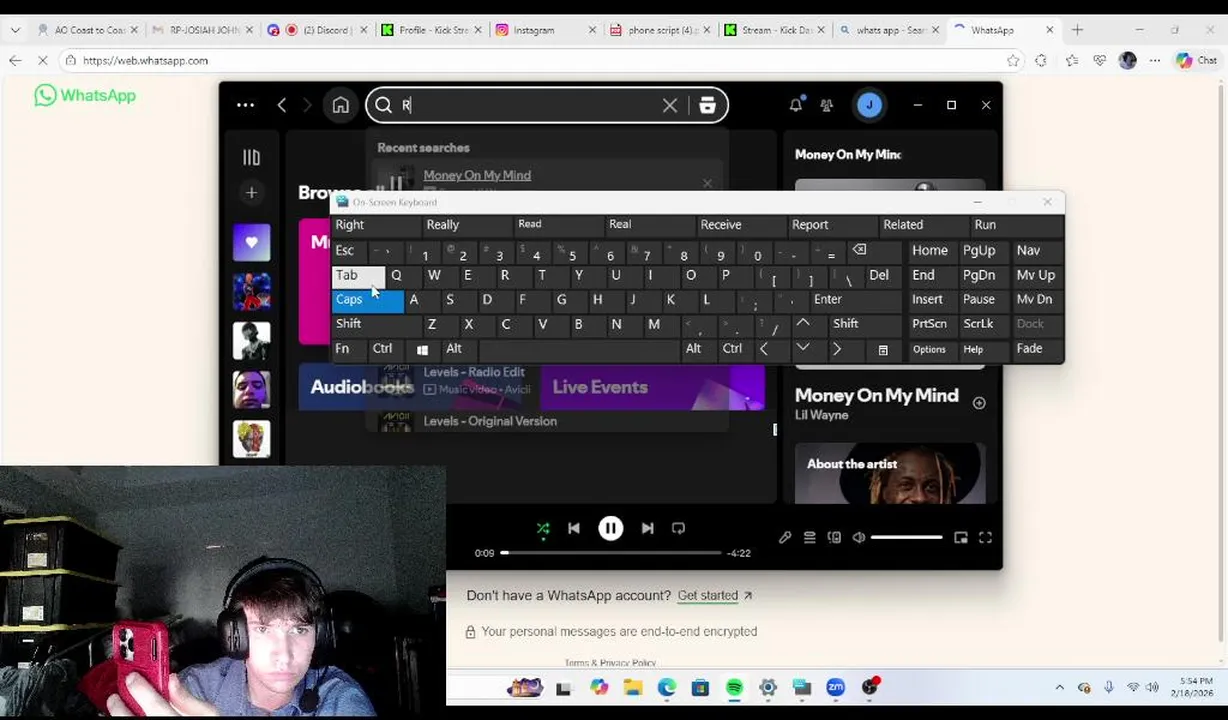Switch to phone script browser tab
Viewport: 1228px width, 720px height.
660,30
